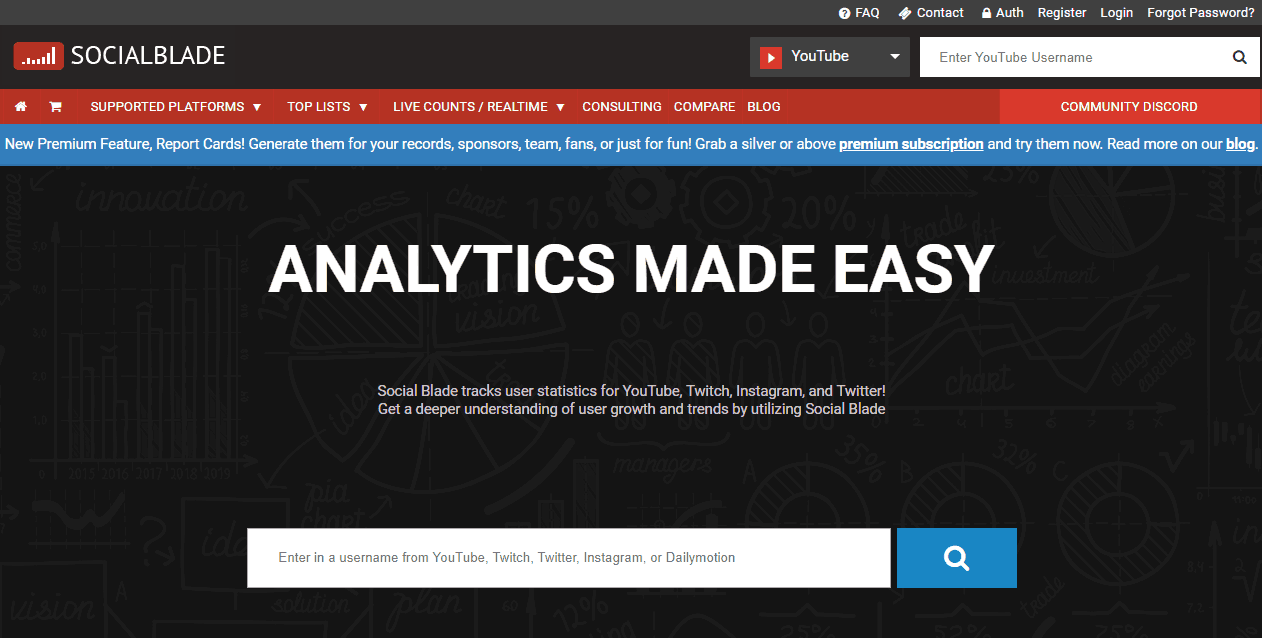Go to the Login link
1262x638 pixels.
tap(1117, 13)
